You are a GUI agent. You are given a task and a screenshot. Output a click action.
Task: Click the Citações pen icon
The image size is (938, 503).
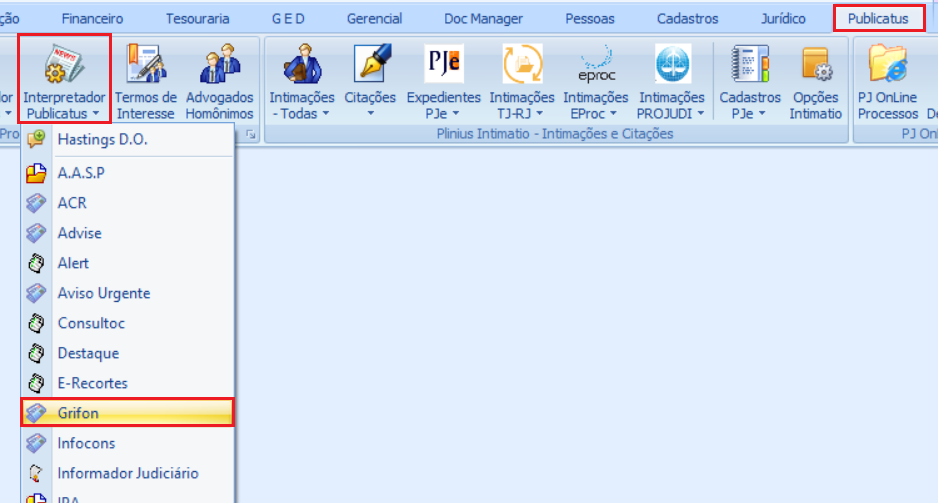click(371, 63)
